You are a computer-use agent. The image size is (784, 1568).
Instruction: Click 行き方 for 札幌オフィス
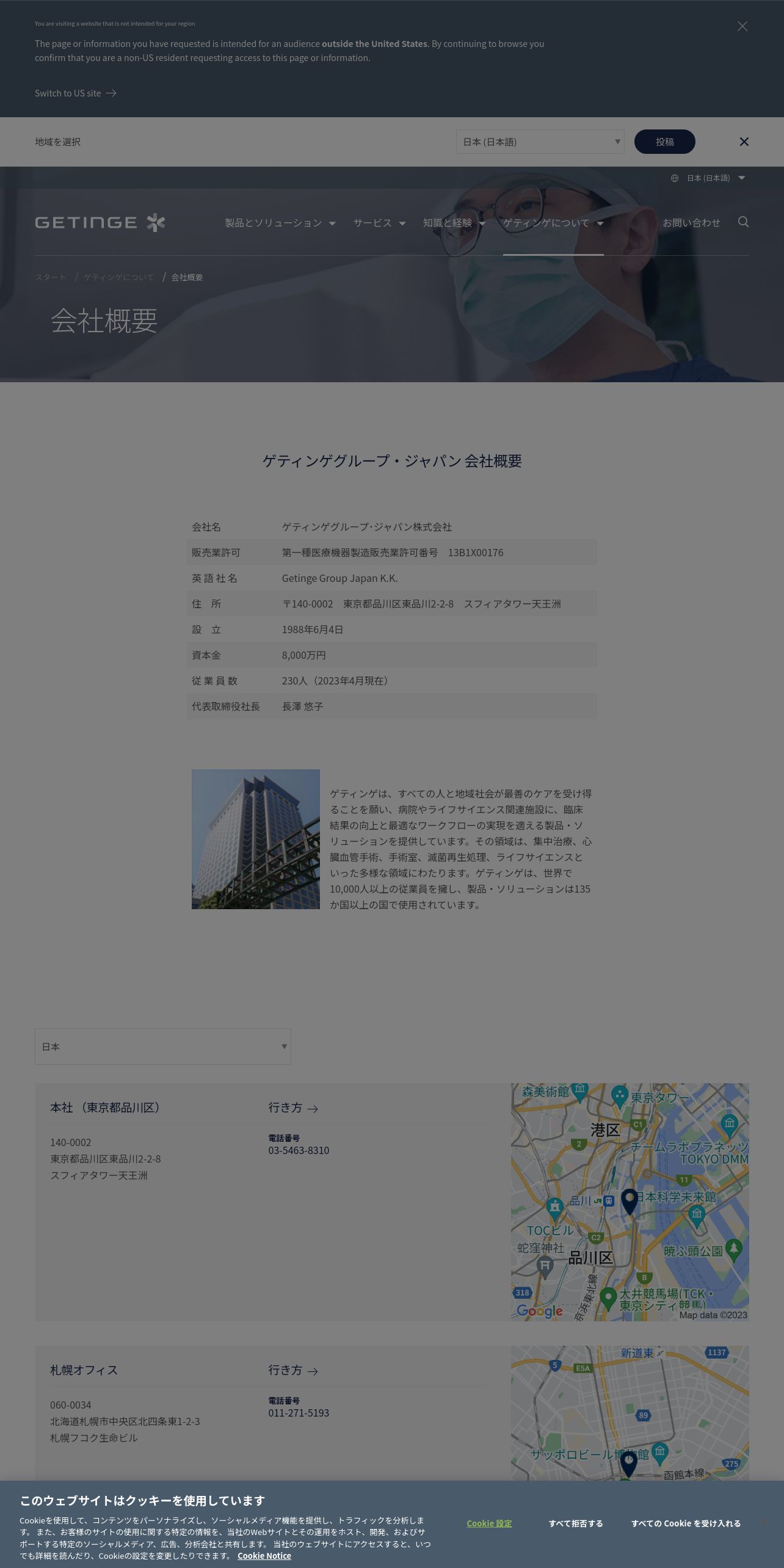293,1370
